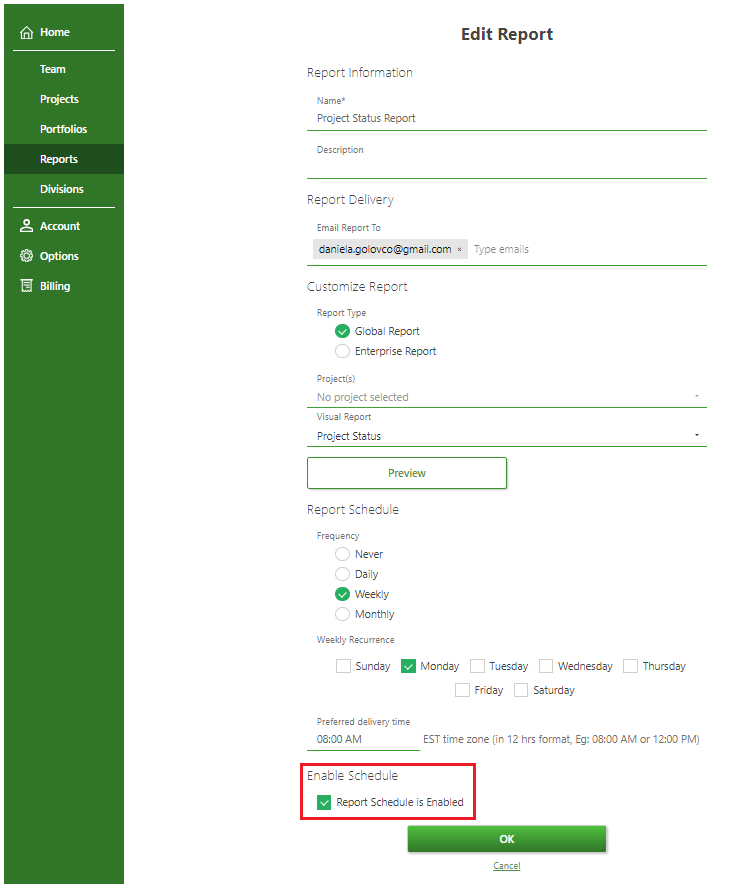731x888 pixels.
Task: Uncheck the Monday recurrence checkbox
Action: click(x=408, y=666)
